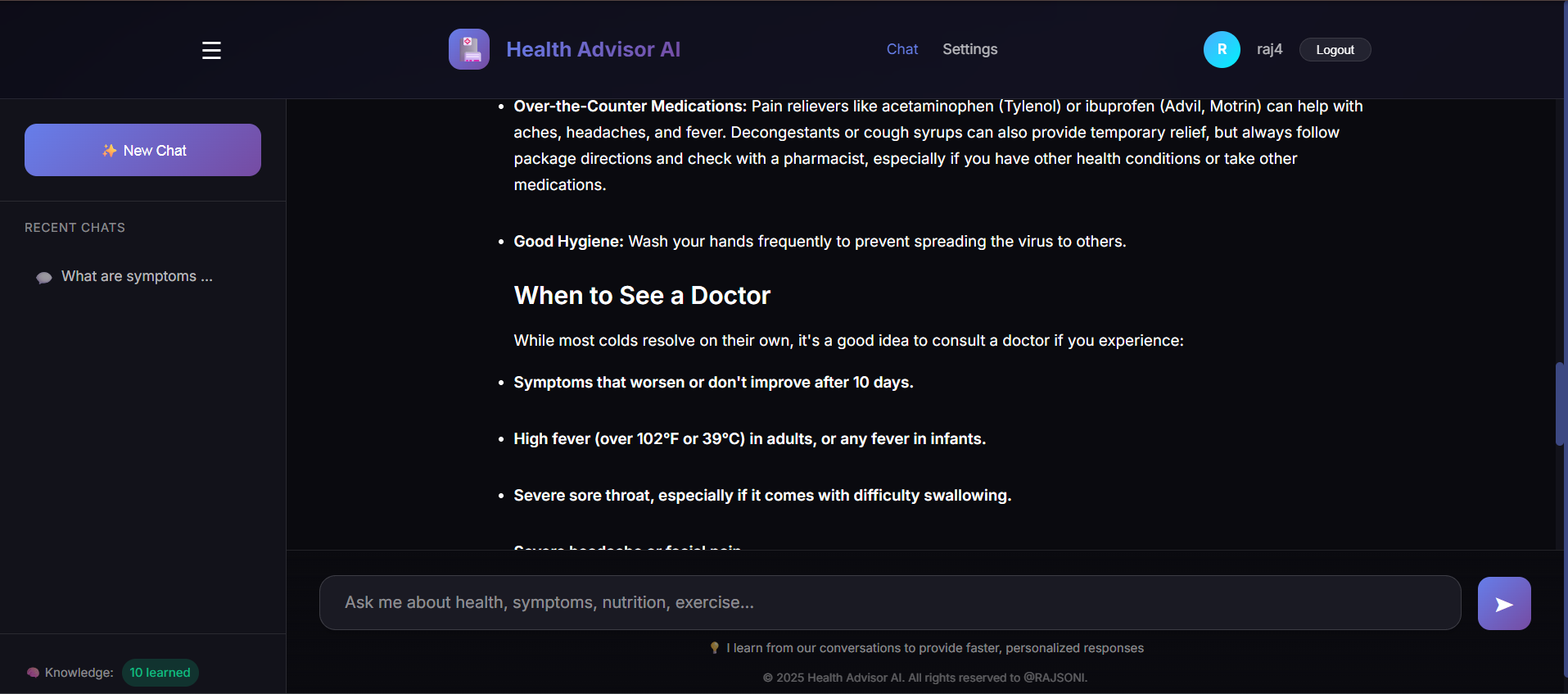Click the 'When to See a Doctor' heading
This screenshot has width=1568, height=694.
pyautogui.click(x=642, y=296)
